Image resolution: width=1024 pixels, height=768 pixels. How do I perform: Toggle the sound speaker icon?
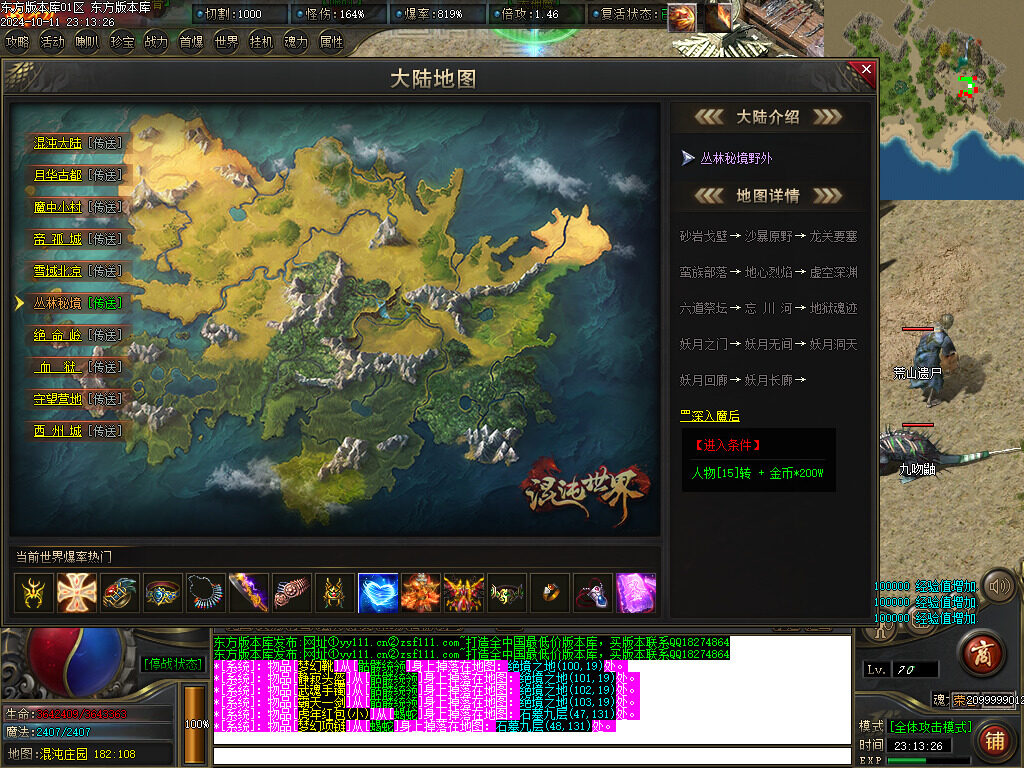point(999,586)
